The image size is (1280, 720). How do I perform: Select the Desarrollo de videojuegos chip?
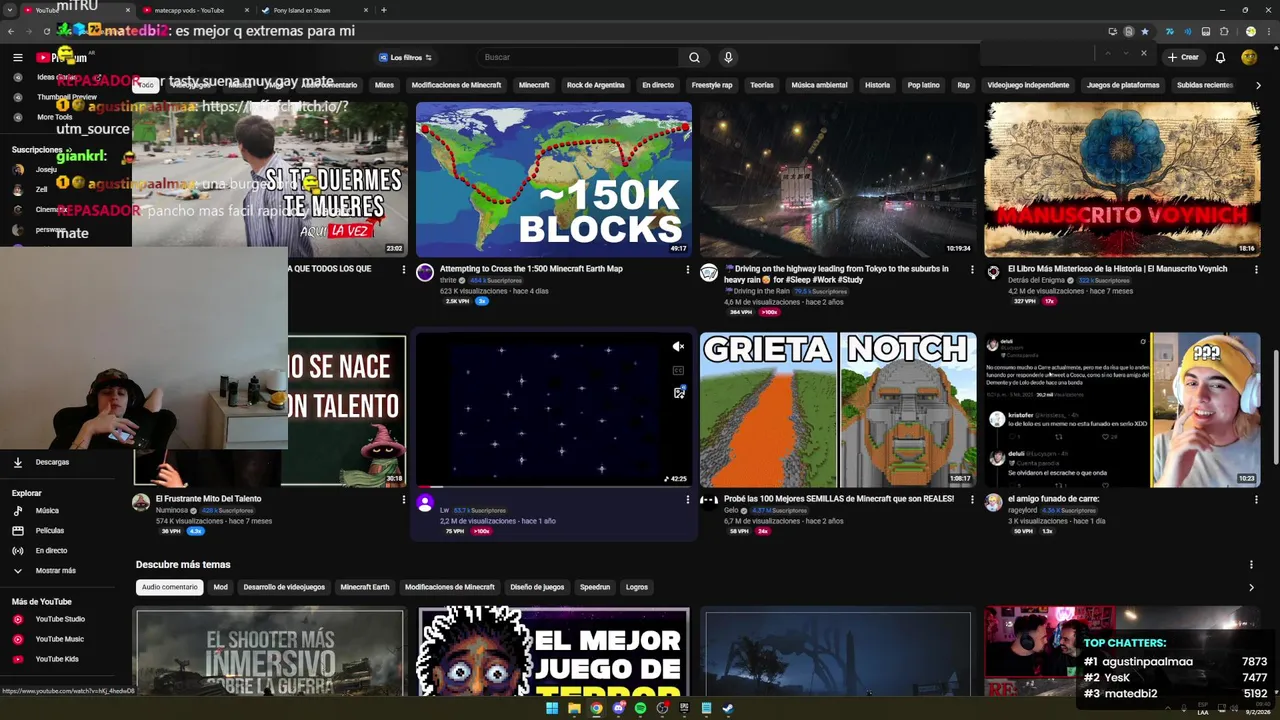pyautogui.click(x=284, y=587)
